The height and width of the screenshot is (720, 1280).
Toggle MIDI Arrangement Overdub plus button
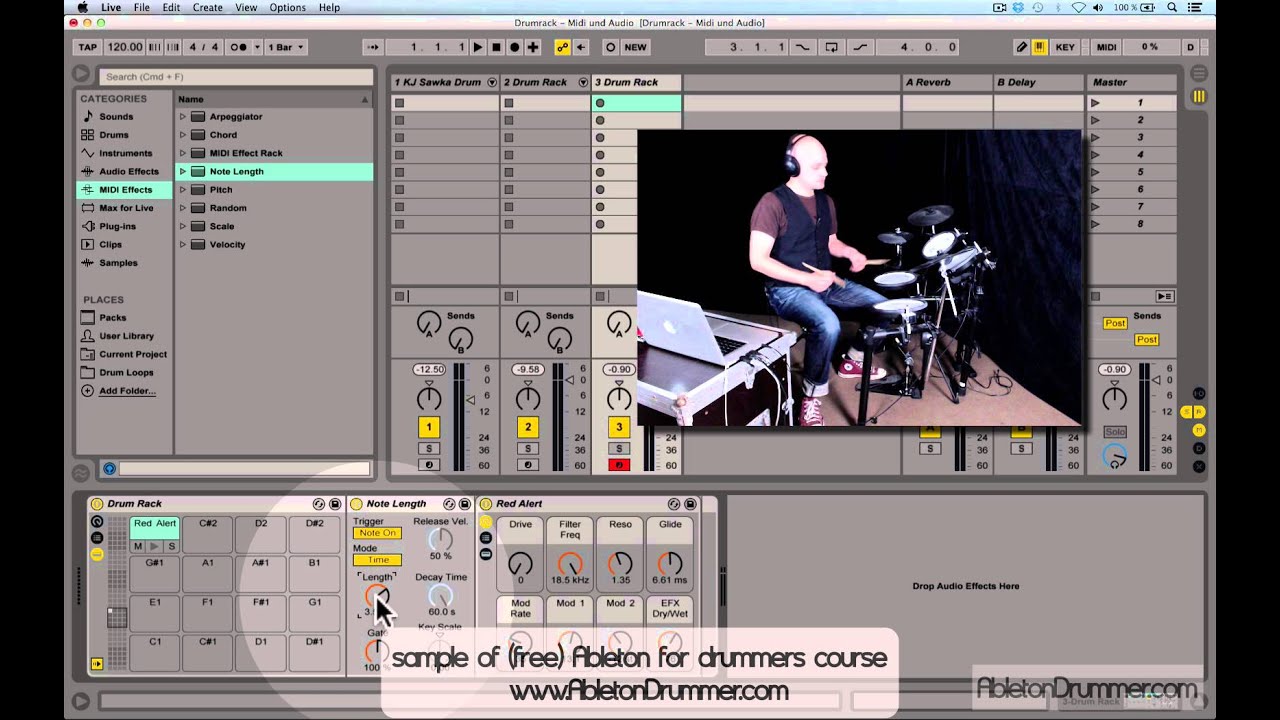coord(533,47)
